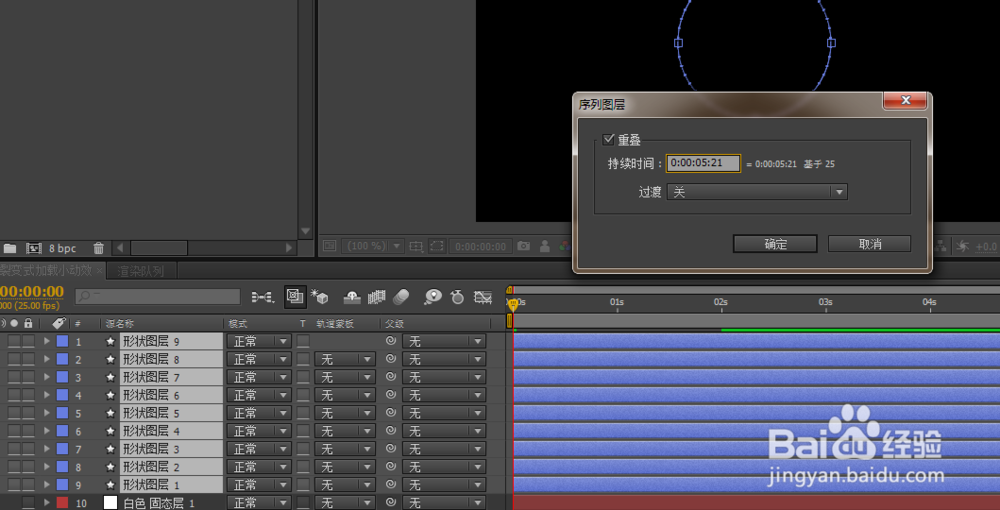Viewport: 1000px width, 510px height.
Task: Click the title/action safe icon
Action: click(x=416, y=246)
